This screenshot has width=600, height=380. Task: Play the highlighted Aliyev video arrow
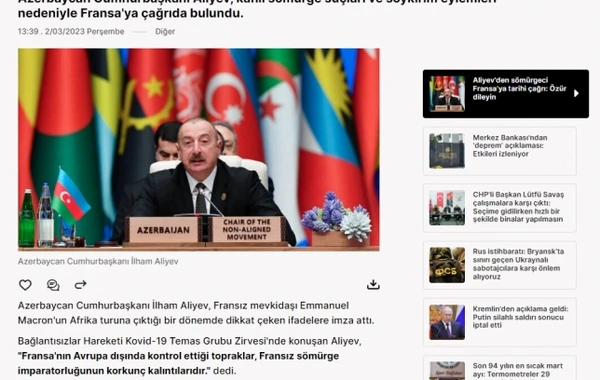[576, 93]
